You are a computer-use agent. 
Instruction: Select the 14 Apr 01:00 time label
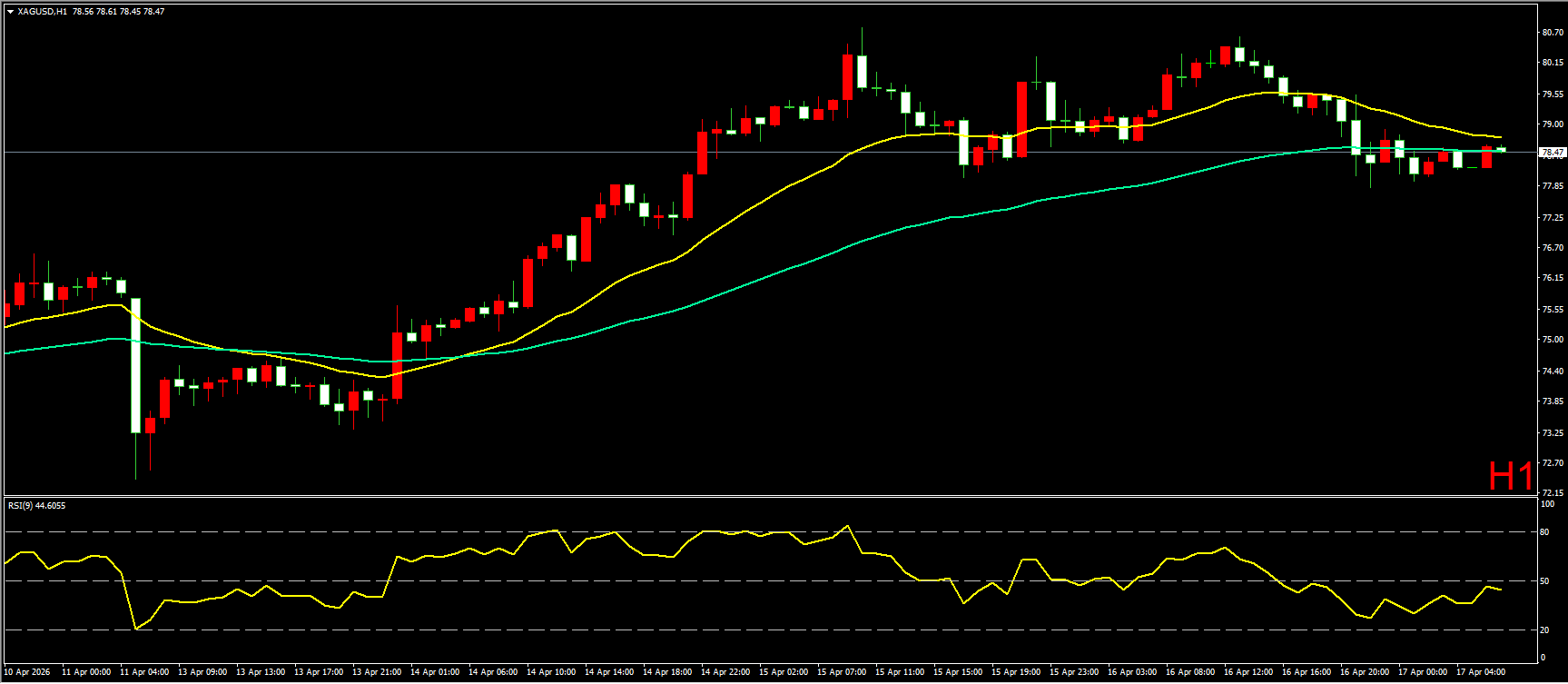(x=435, y=672)
